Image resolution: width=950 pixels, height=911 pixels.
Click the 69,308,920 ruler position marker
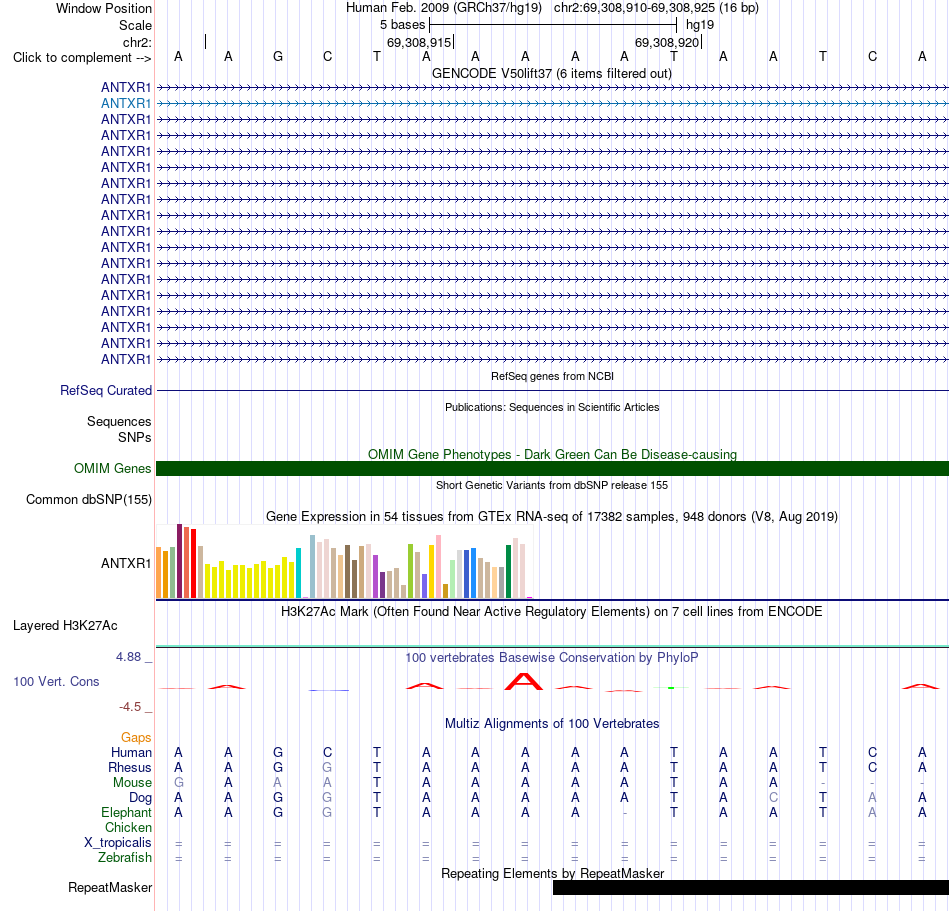[x=667, y=42]
